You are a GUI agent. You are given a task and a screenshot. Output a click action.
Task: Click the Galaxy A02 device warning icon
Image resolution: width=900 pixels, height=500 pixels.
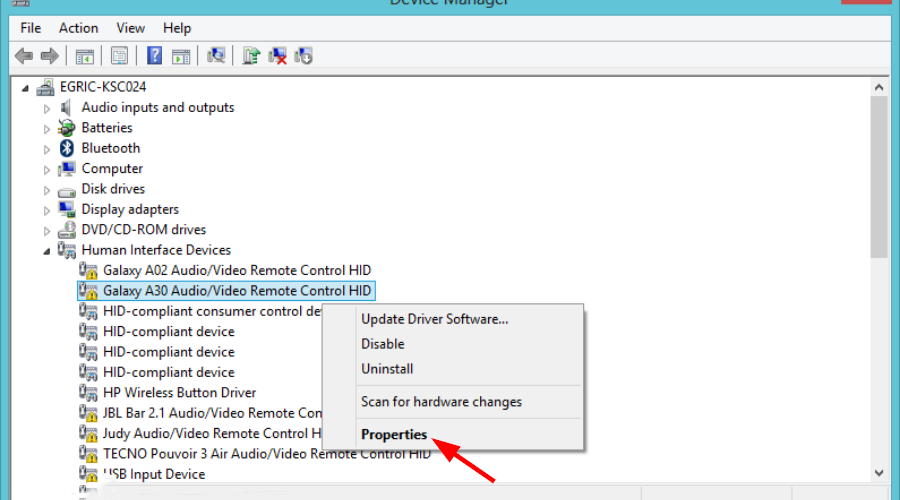tap(88, 270)
